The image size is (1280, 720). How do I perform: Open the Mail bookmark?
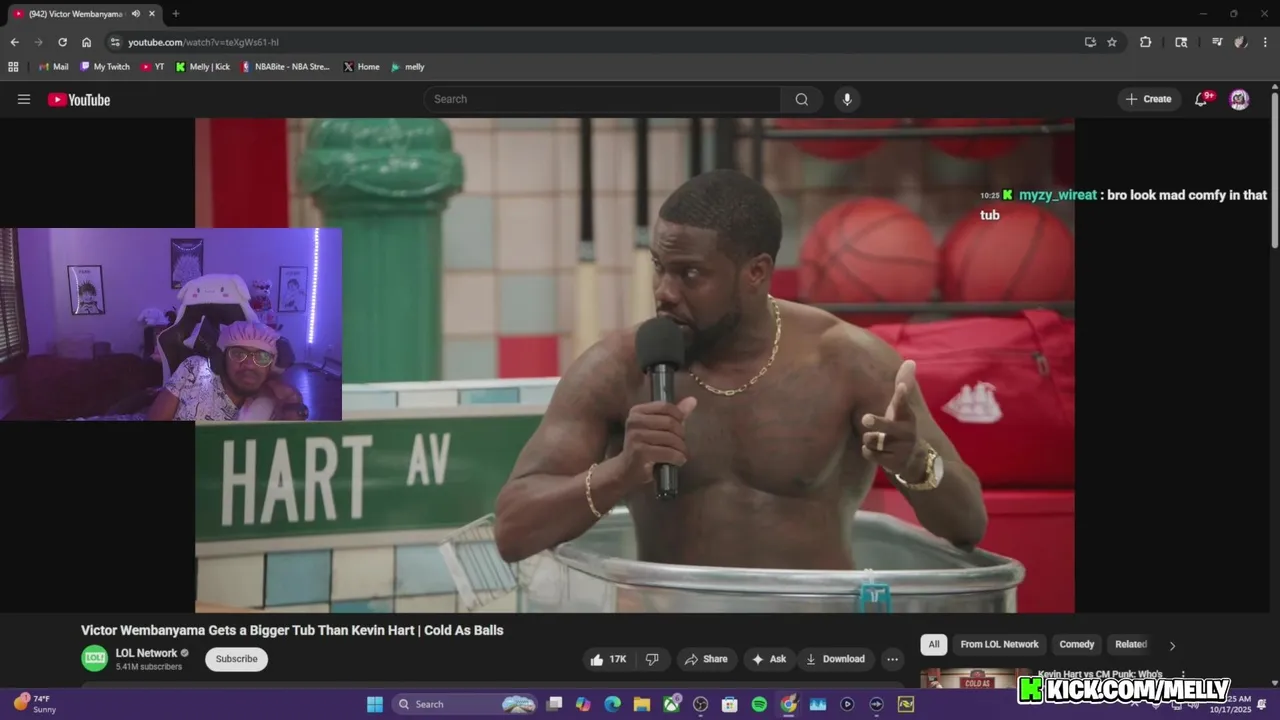(x=53, y=67)
